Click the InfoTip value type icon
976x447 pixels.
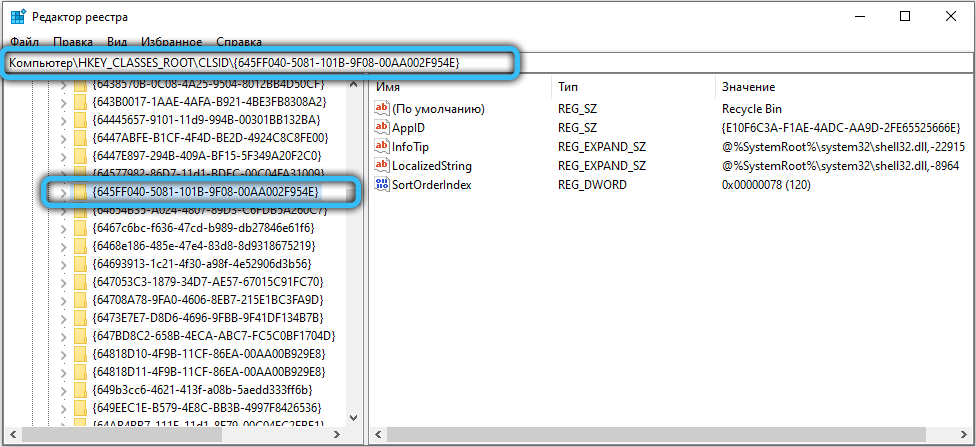(x=381, y=146)
